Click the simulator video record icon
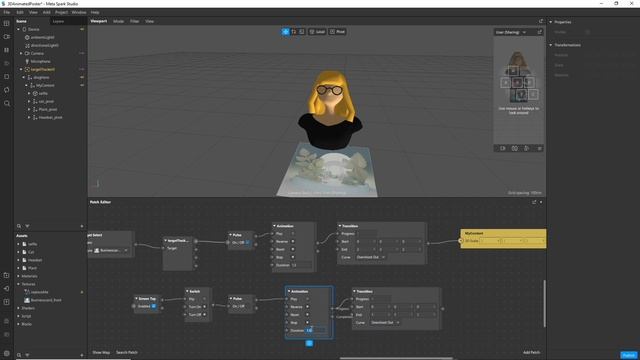 [503, 149]
